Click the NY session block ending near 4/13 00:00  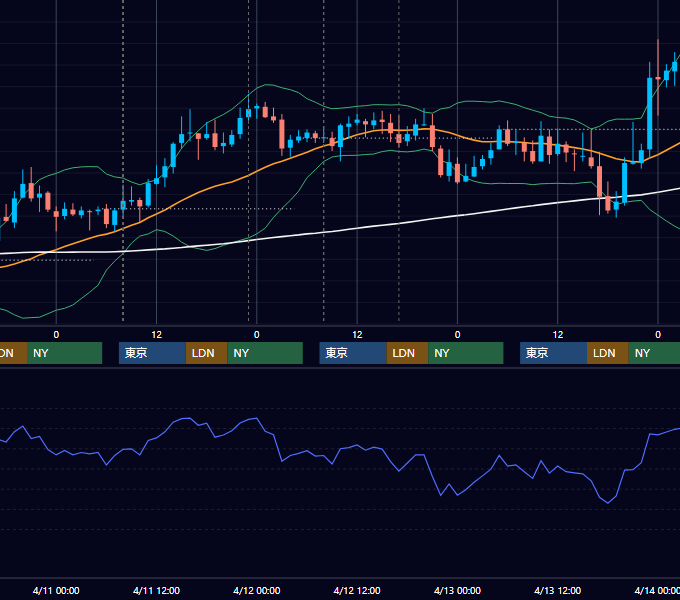coord(466,353)
